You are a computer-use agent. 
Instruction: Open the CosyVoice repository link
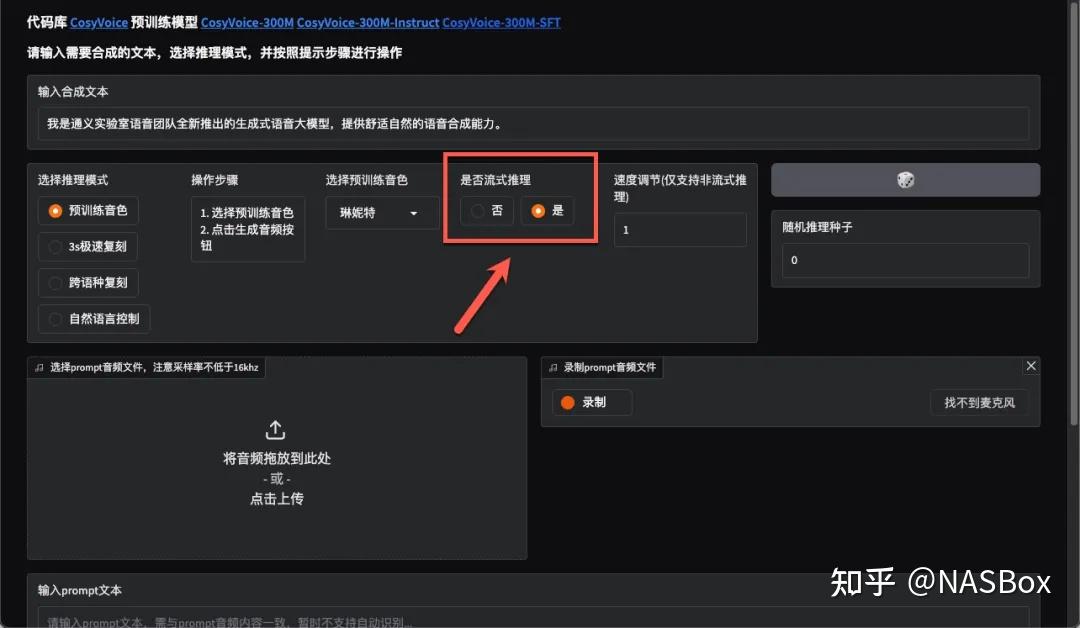tap(98, 22)
